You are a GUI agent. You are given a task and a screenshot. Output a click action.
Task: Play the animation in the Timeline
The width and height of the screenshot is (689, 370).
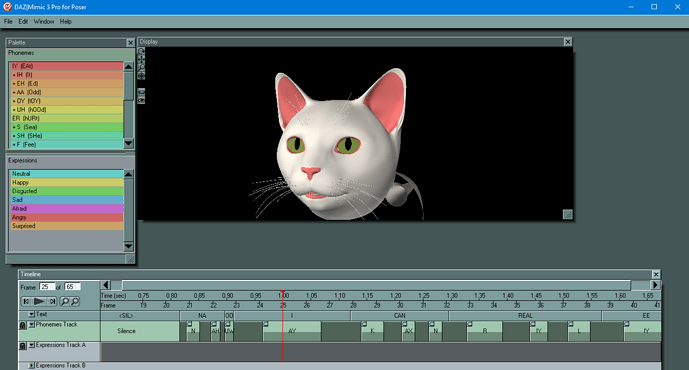click(40, 301)
